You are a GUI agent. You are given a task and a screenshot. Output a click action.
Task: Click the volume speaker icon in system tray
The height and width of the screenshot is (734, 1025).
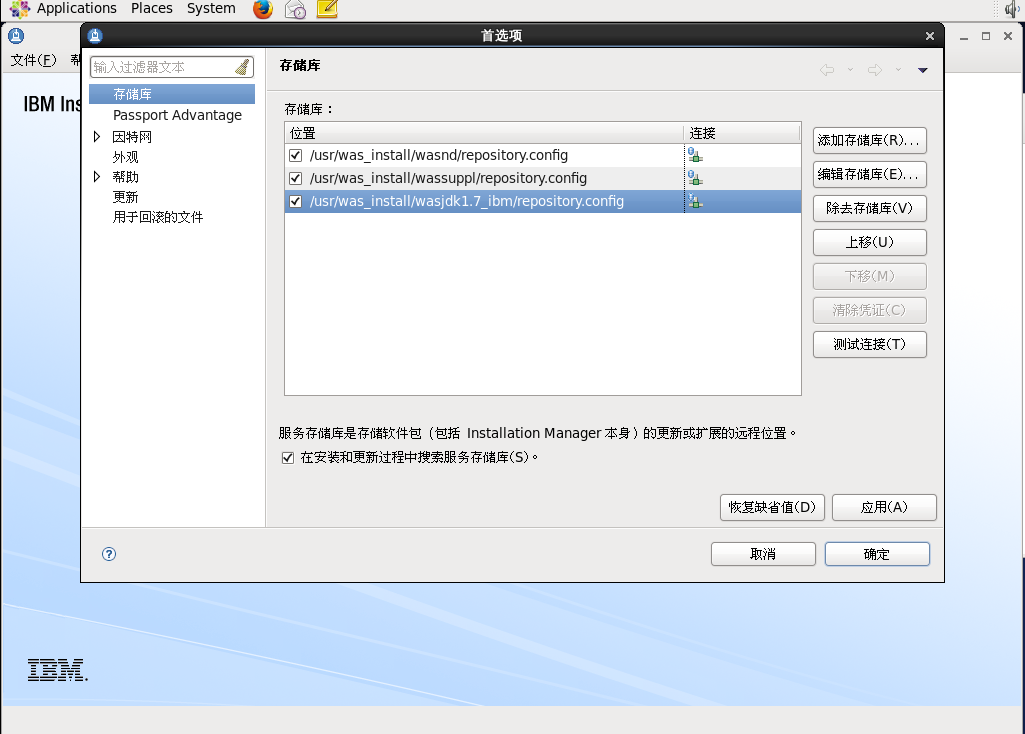[x=1012, y=8]
